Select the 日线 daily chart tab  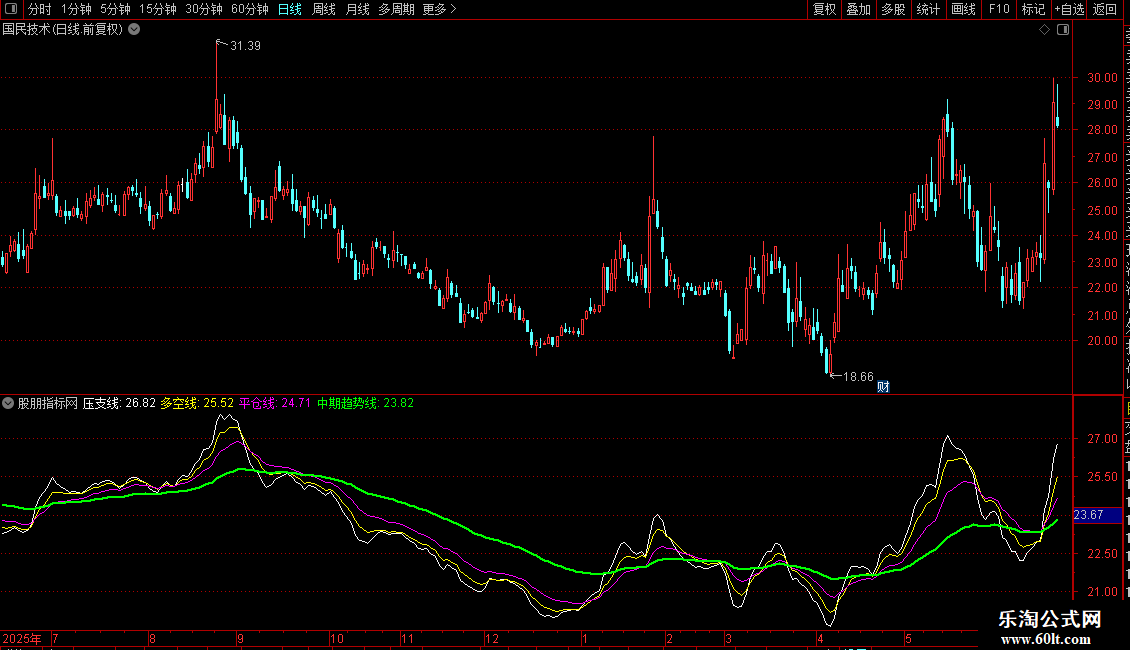290,9
